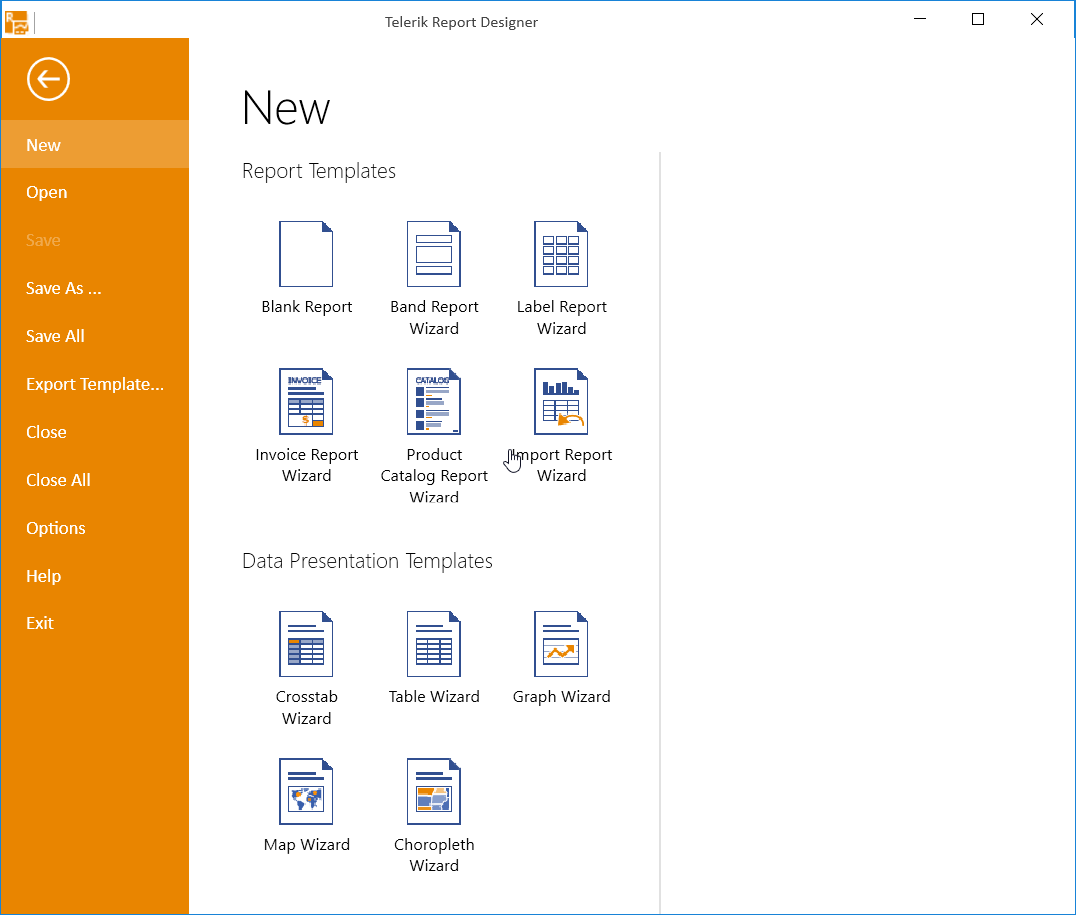Launch the Label Report Wizard icon
The height and width of the screenshot is (915, 1076).
(x=561, y=254)
